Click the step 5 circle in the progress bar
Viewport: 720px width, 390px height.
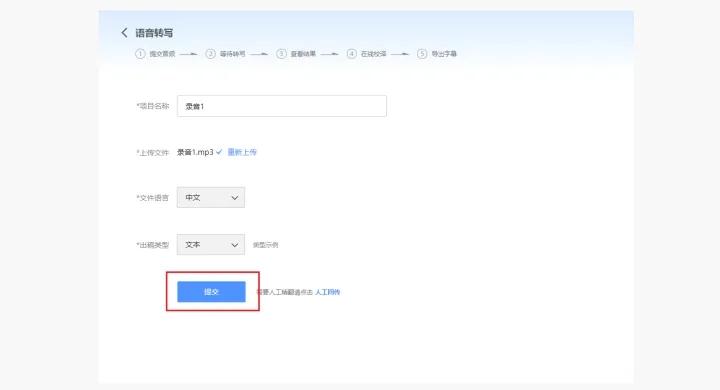(x=422, y=54)
